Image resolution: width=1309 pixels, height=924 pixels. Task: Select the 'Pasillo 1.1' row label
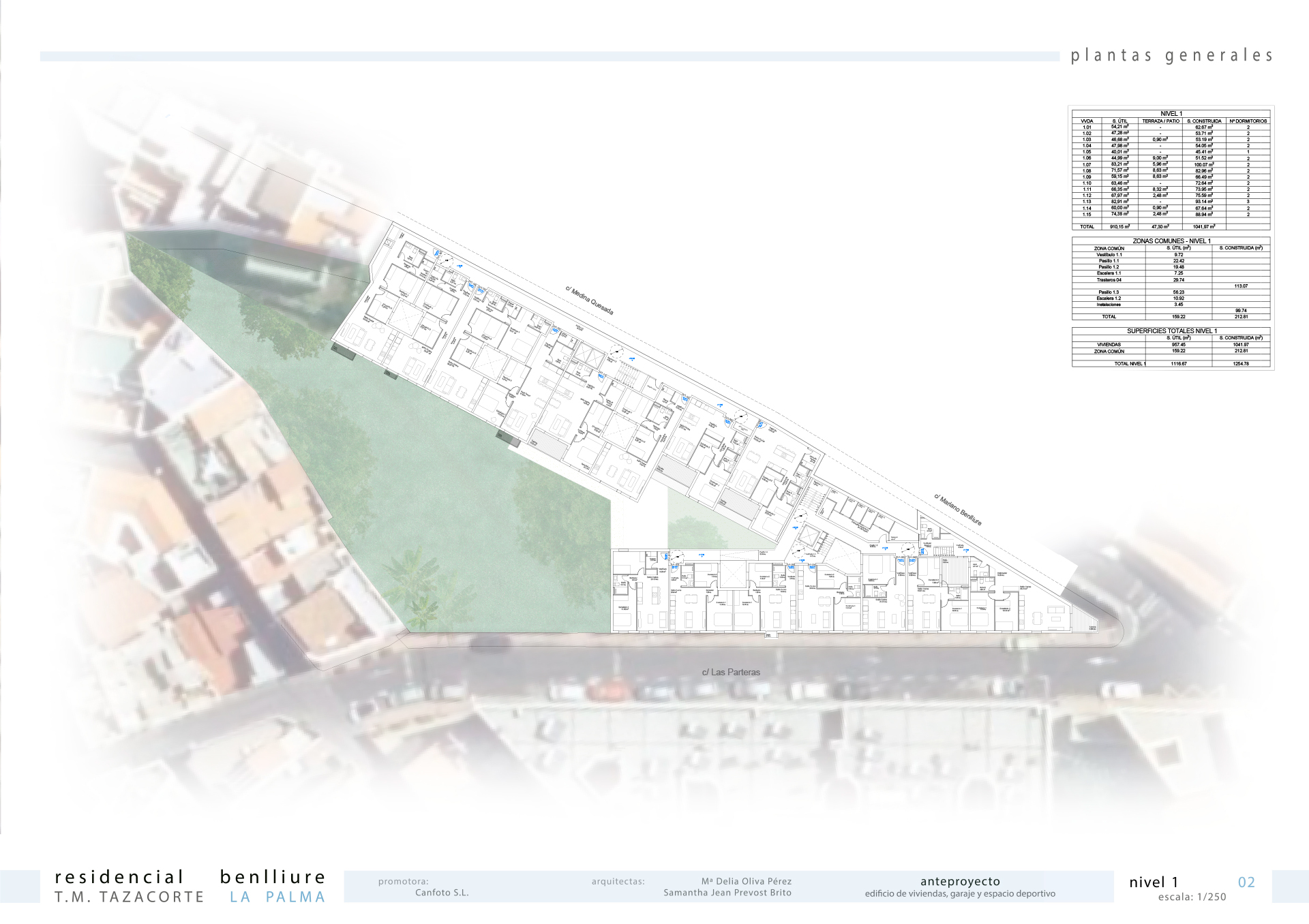pos(1109,261)
